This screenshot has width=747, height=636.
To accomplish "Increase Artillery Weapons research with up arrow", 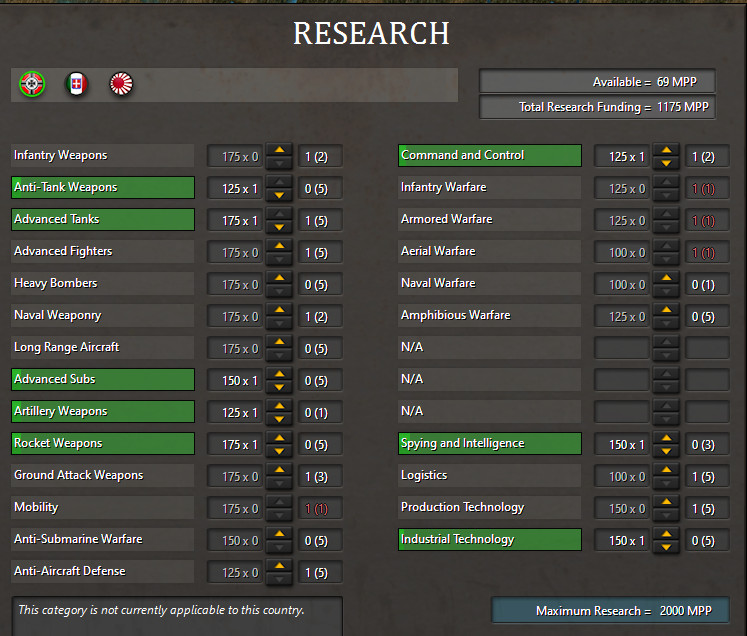I will [280, 405].
